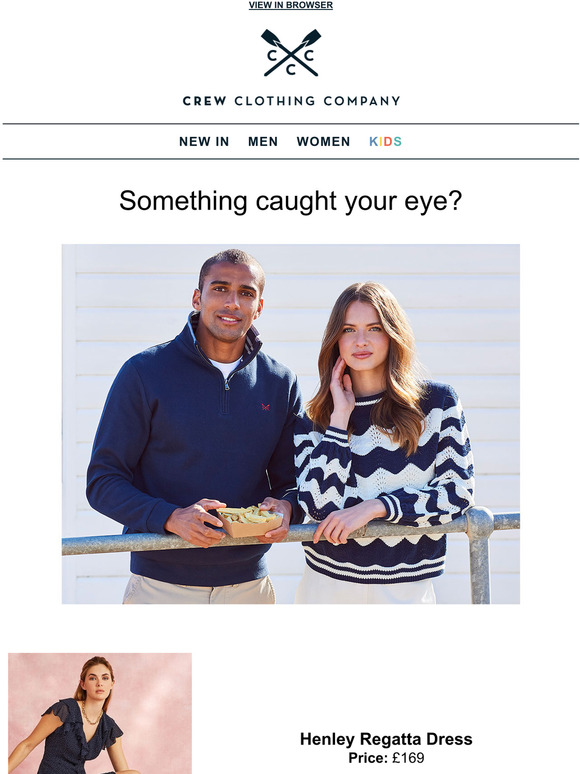
Task: Select the Women navigation link
Action: pyautogui.click(x=323, y=142)
